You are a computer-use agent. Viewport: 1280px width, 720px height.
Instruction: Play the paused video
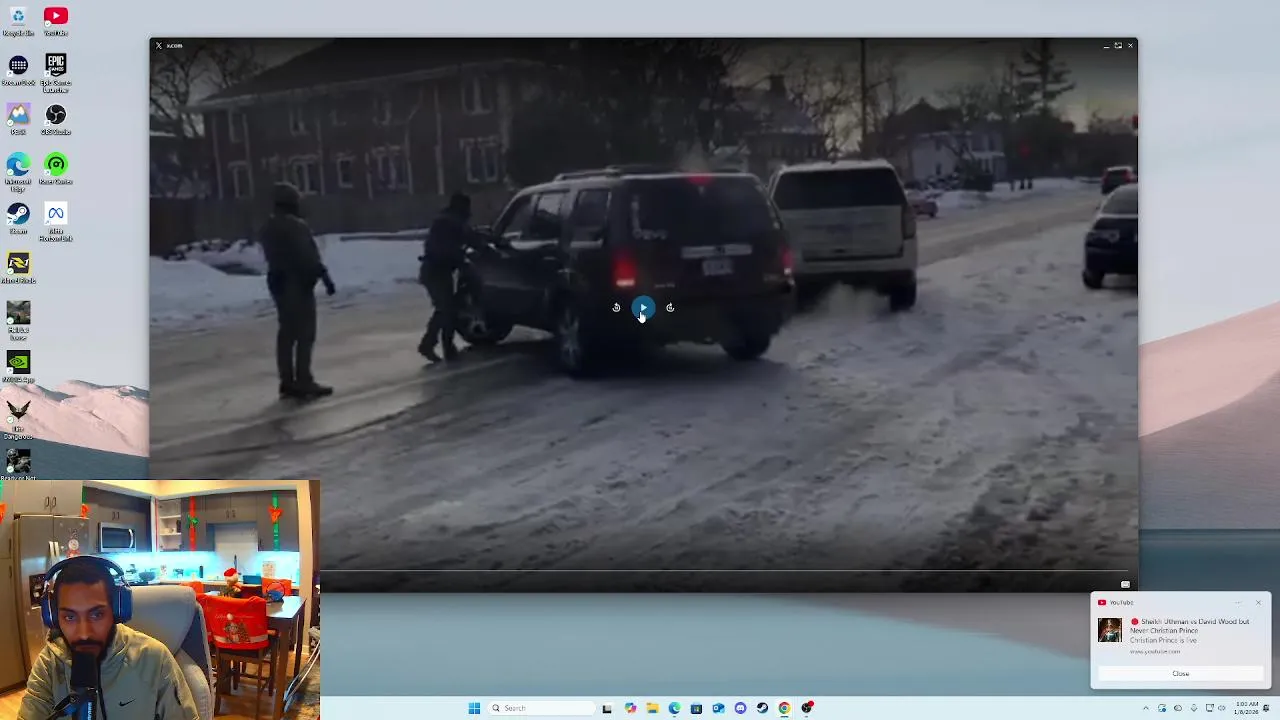click(643, 308)
